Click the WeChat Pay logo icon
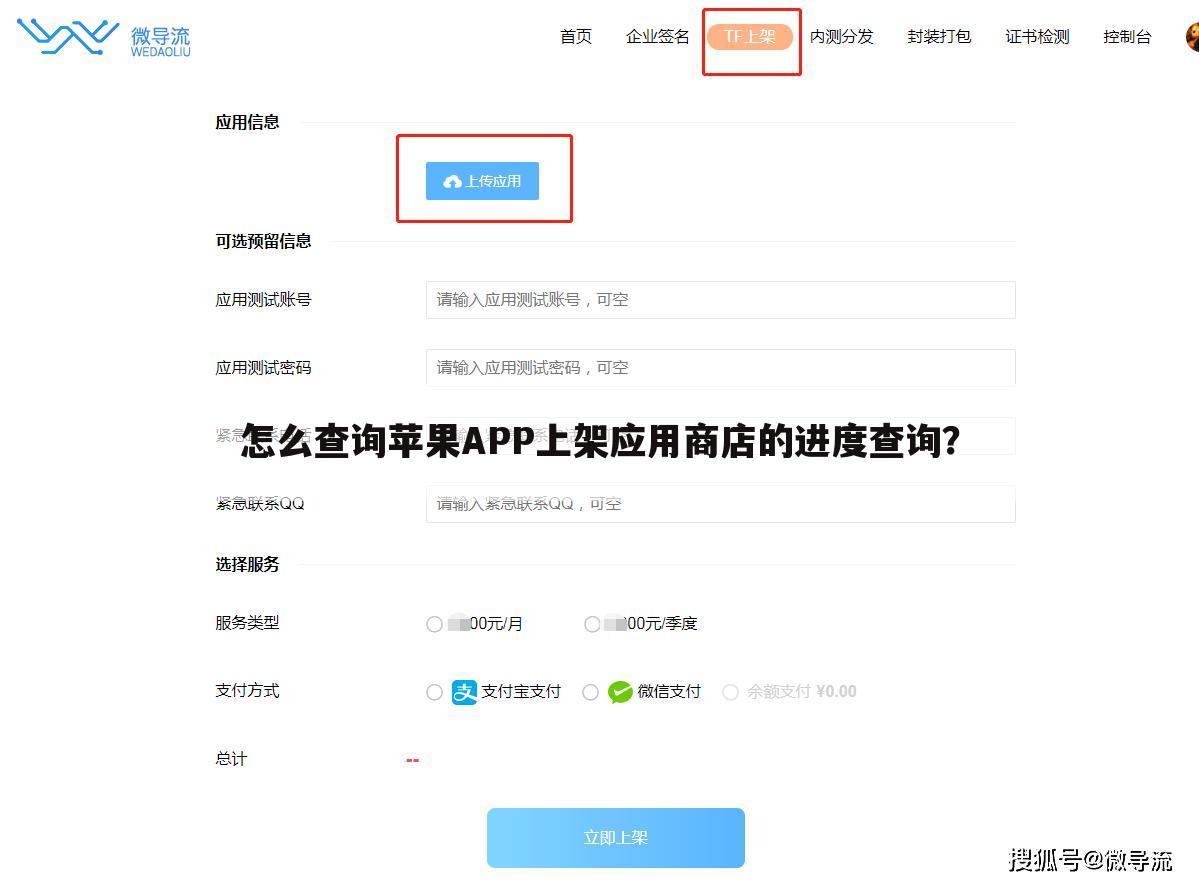The image size is (1199, 885). 620,692
